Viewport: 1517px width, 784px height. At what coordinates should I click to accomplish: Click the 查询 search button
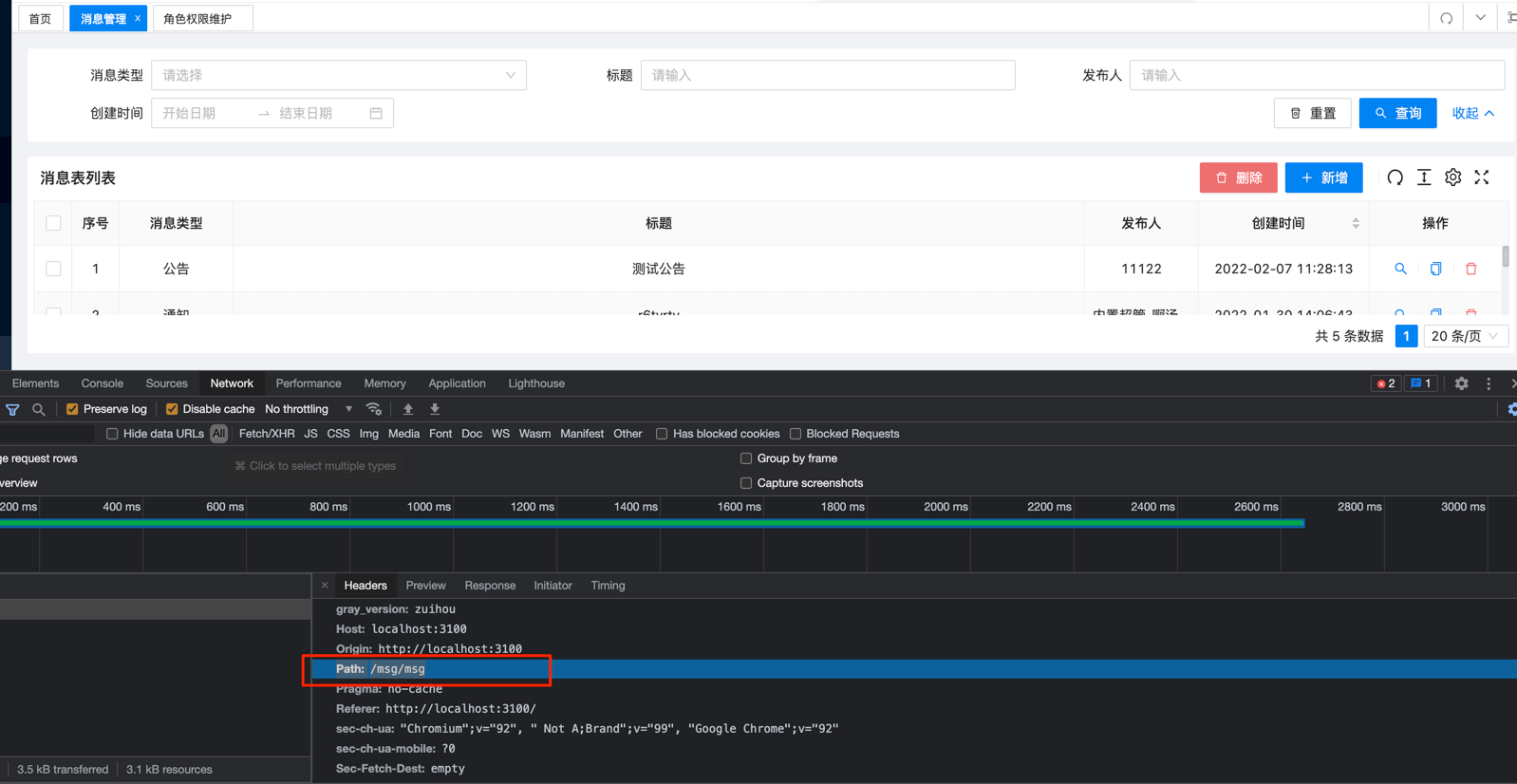tap(1397, 113)
